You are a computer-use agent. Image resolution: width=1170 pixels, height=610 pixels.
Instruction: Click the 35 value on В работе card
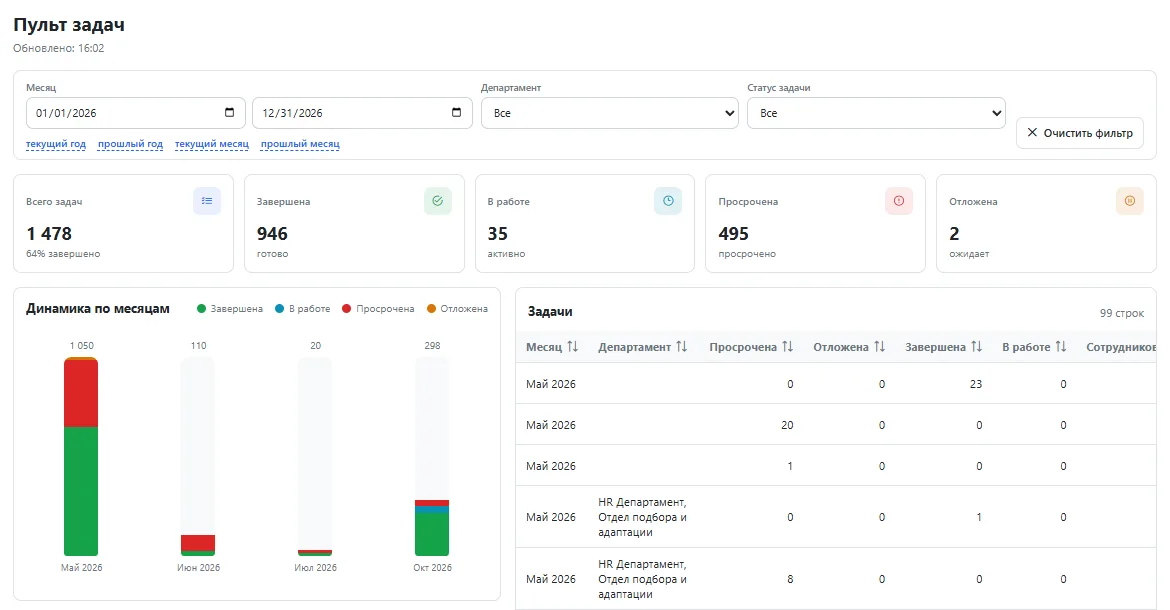coord(498,233)
